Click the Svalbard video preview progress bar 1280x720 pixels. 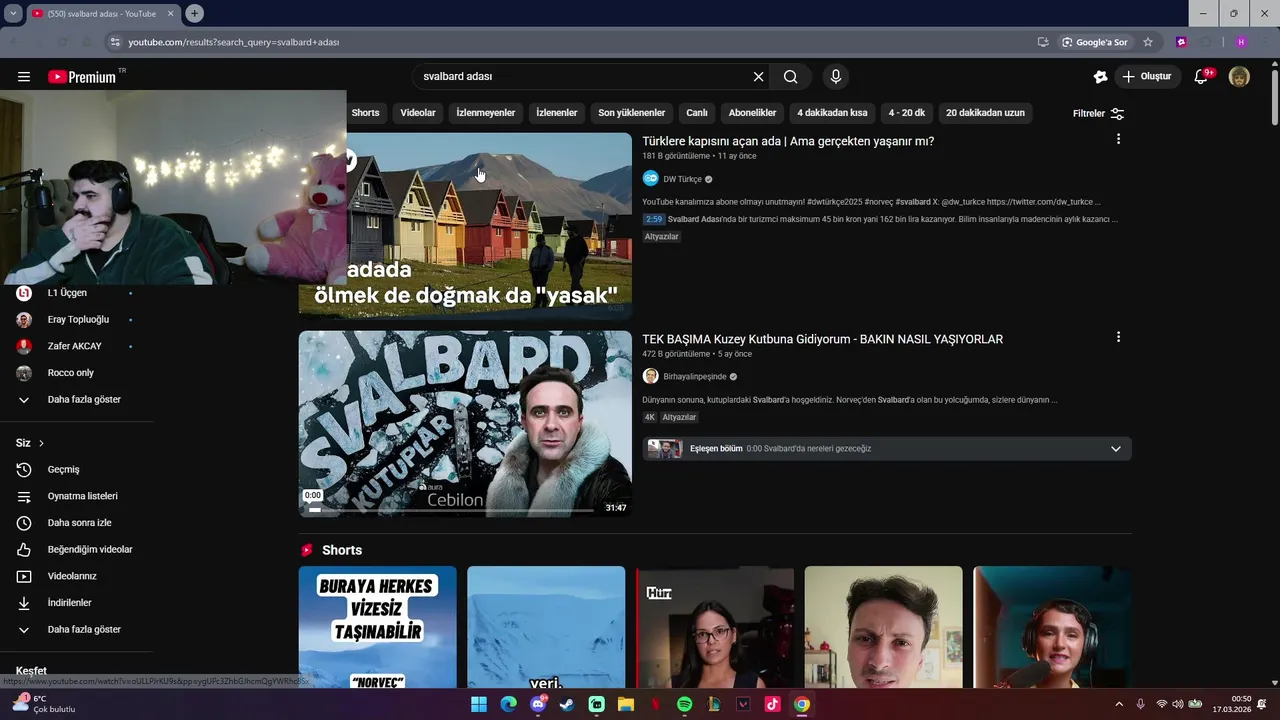click(450, 510)
